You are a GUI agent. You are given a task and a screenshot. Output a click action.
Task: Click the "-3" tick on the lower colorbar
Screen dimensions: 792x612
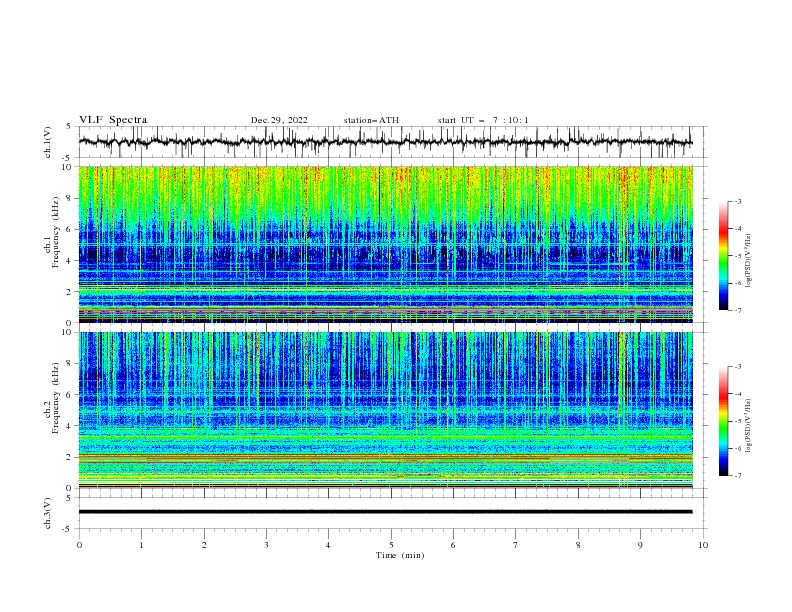click(737, 367)
